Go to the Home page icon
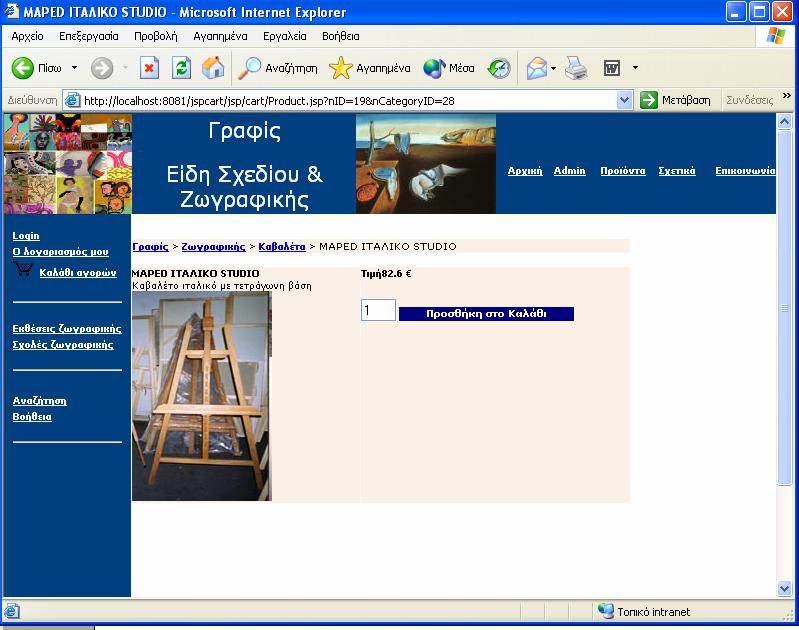 pos(213,68)
